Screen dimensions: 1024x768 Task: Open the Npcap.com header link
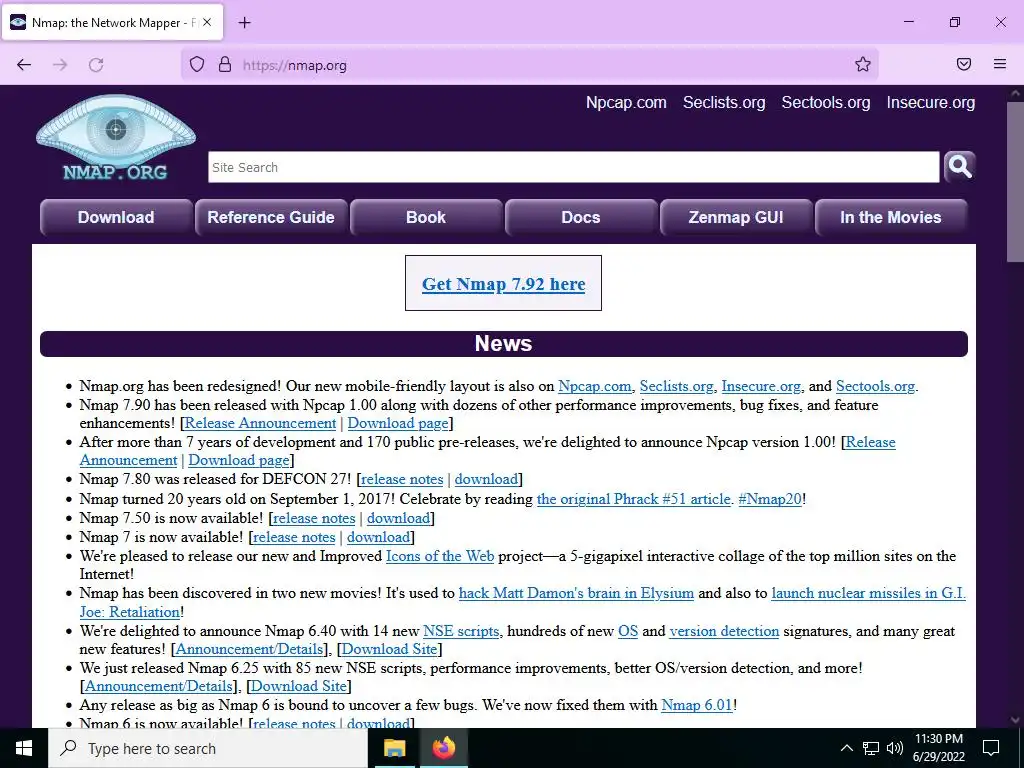pyautogui.click(x=626, y=103)
